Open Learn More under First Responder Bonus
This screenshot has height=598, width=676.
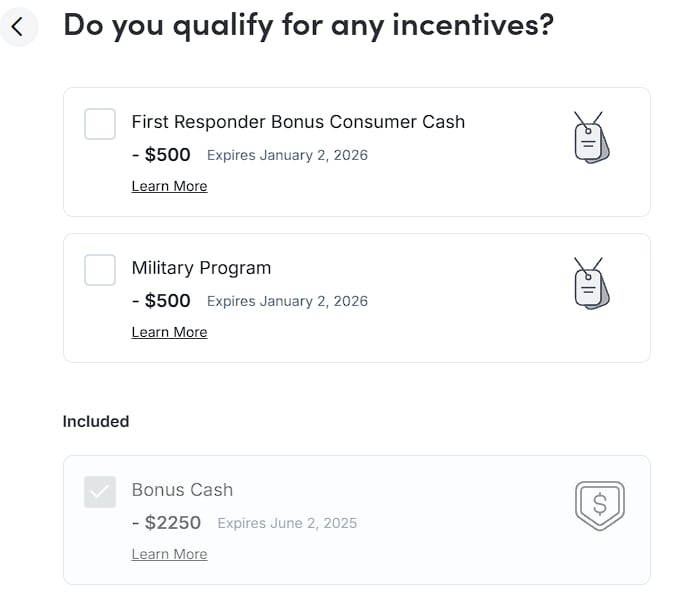169,186
